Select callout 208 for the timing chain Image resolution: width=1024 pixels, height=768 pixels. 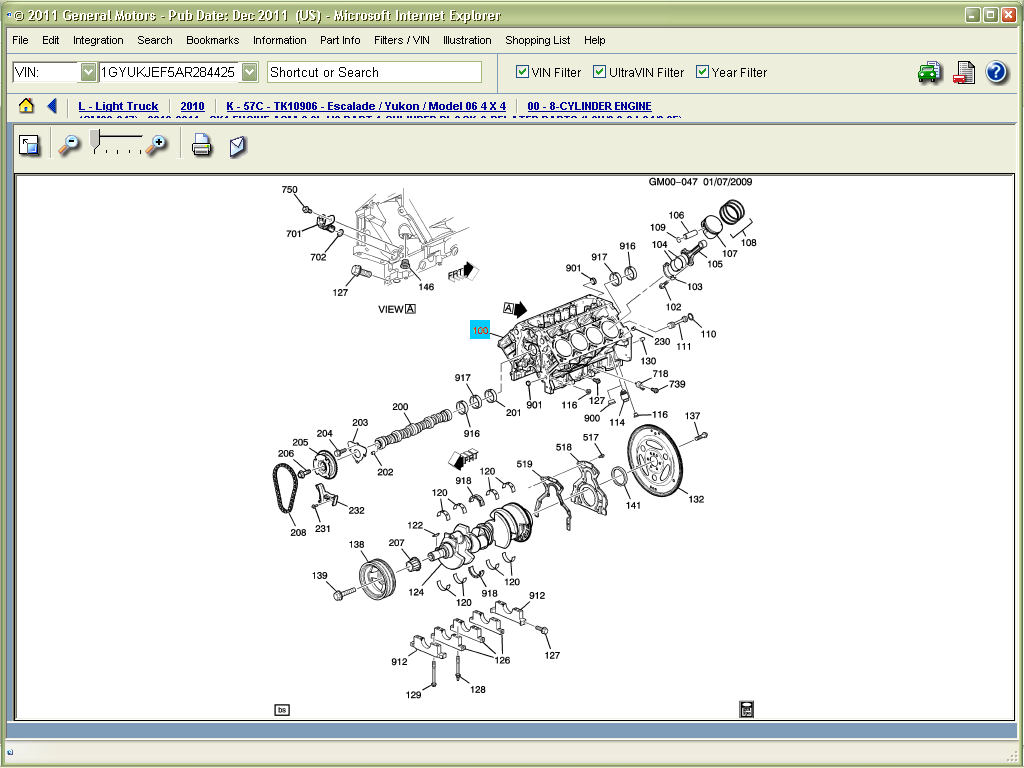[298, 532]
